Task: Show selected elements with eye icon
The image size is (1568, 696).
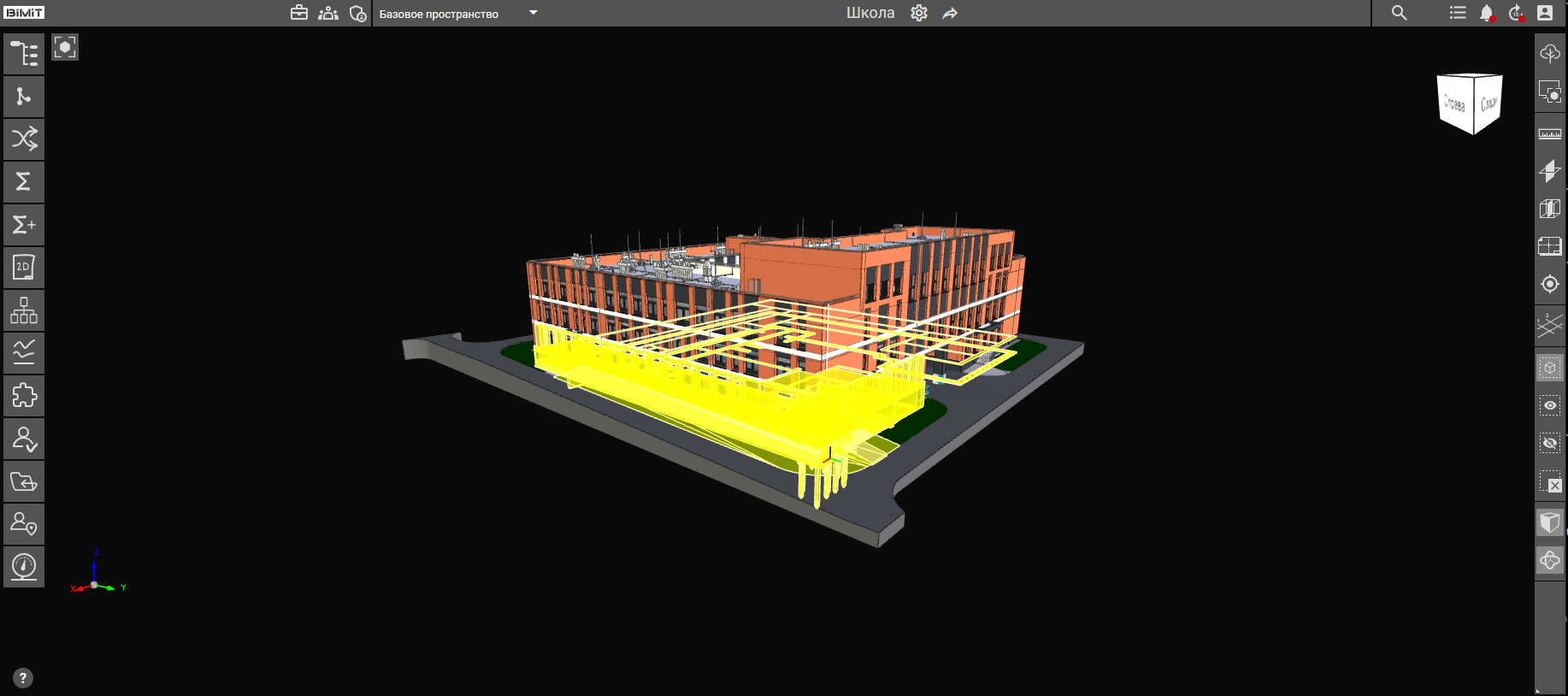Action: click(1549, 405)
